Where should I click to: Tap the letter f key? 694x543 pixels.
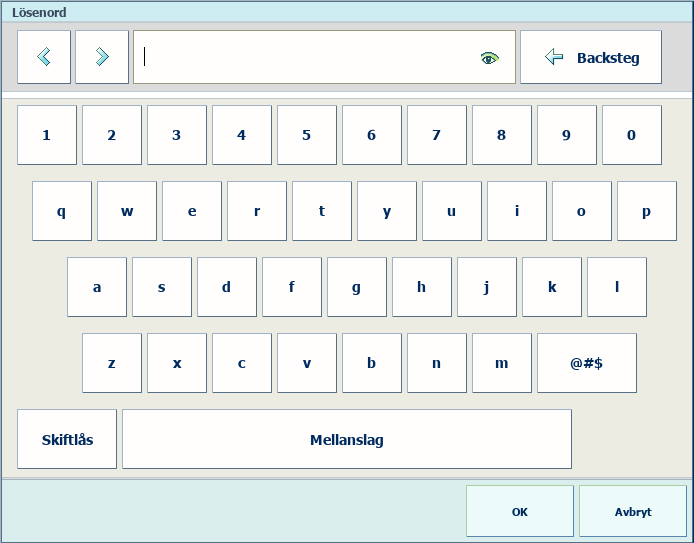292,287
